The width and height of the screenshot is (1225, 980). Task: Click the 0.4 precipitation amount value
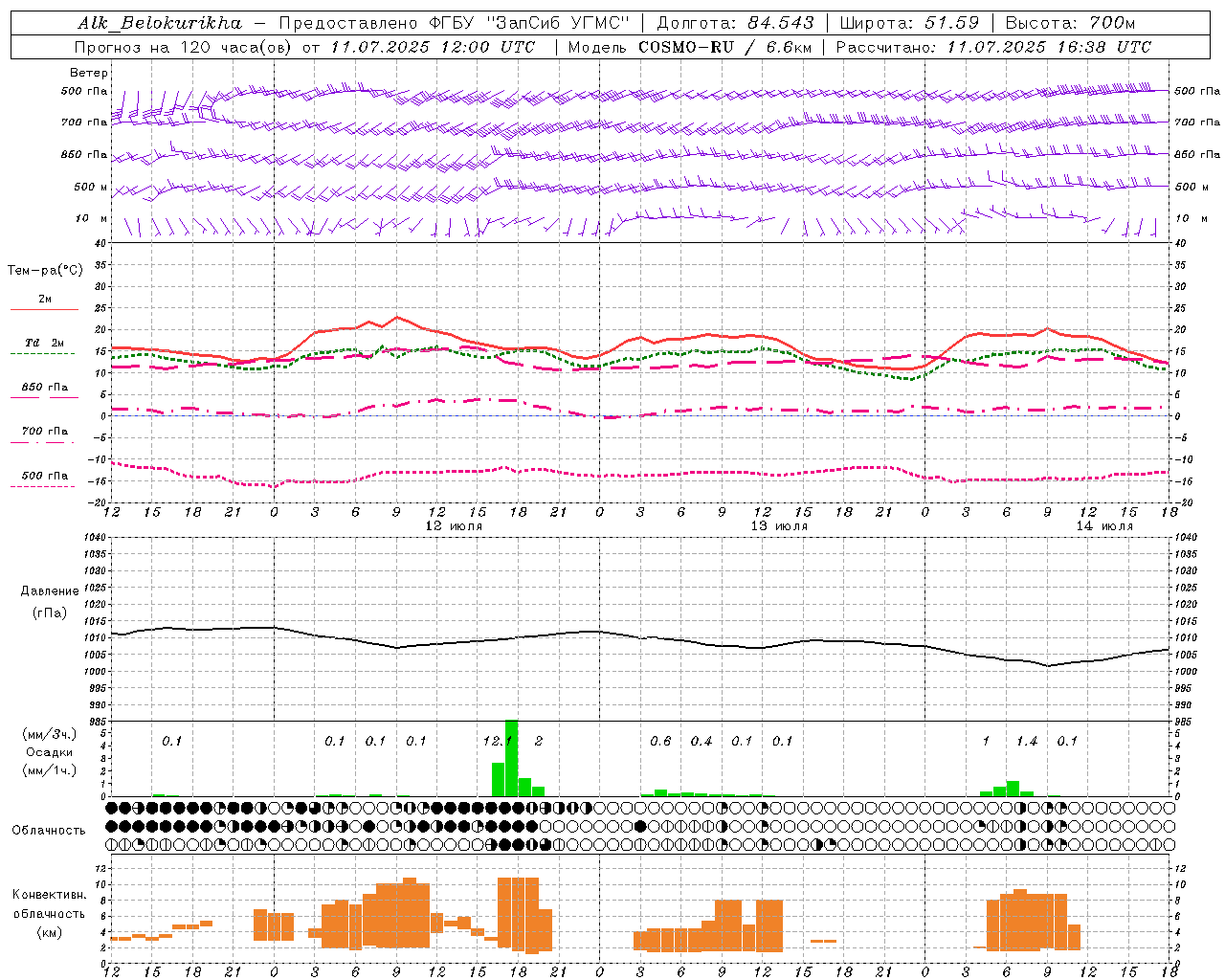coord(702,741)
